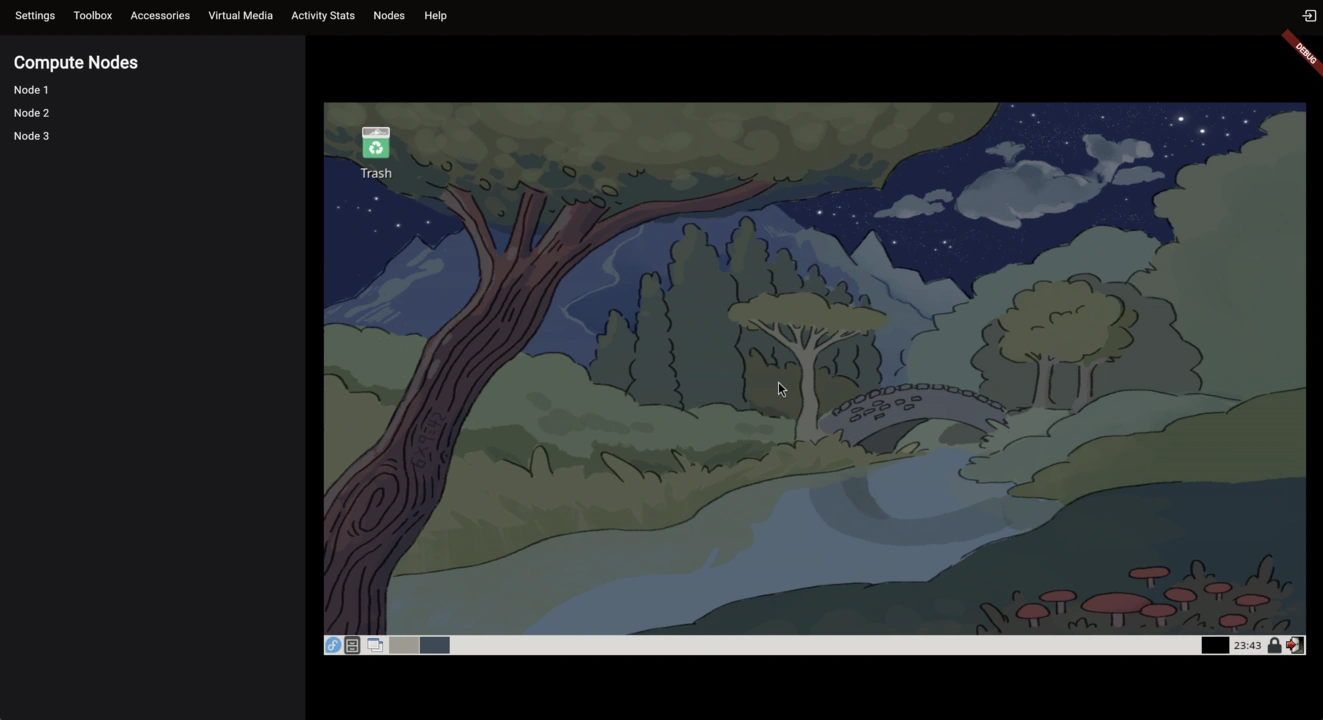Click the sign-out icon at top right

1309,15
